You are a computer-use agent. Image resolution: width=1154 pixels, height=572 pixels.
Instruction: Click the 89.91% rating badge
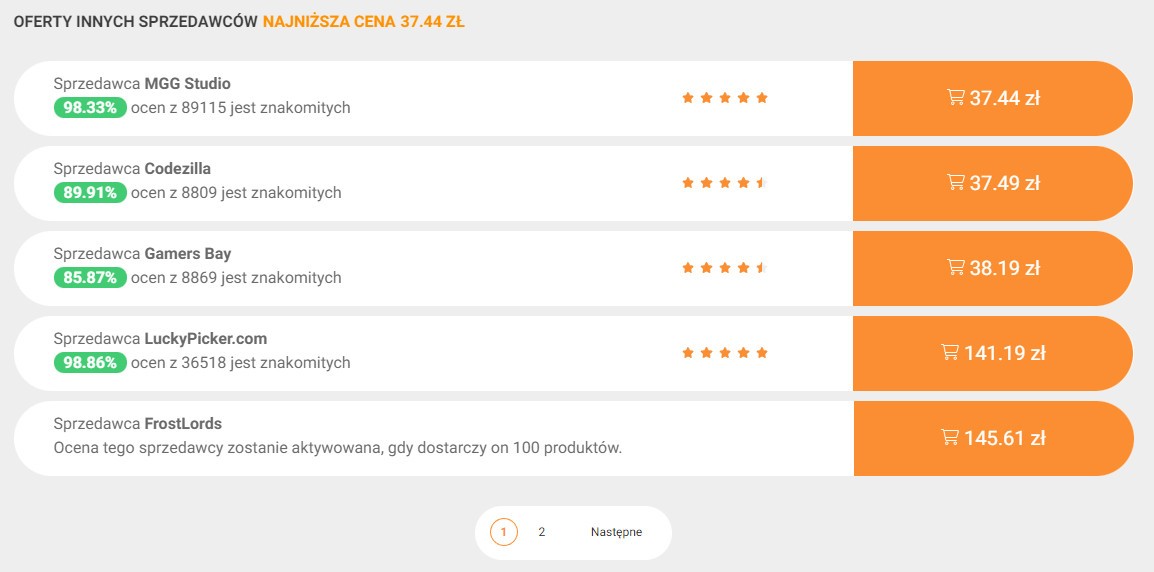click(x=90, y=194)
